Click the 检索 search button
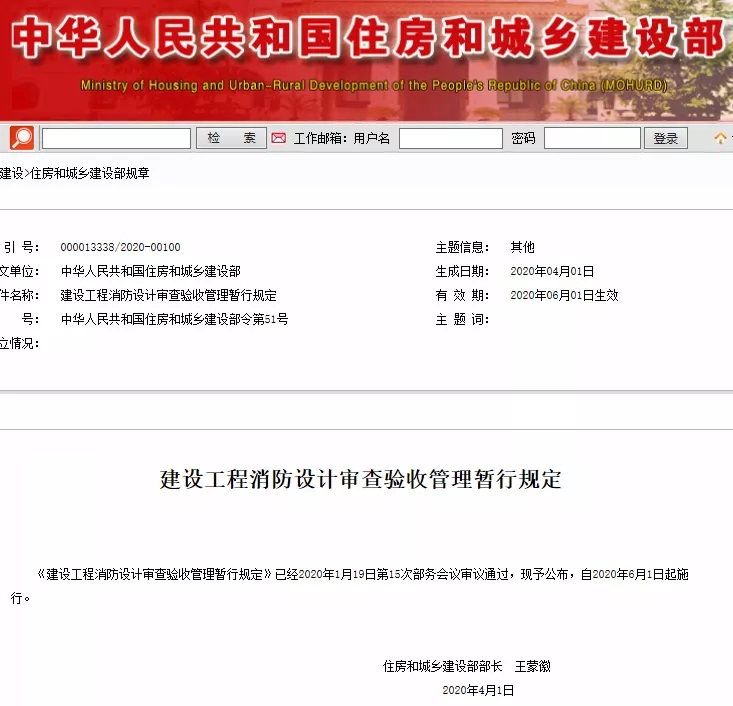 click(x=231, y=138)
